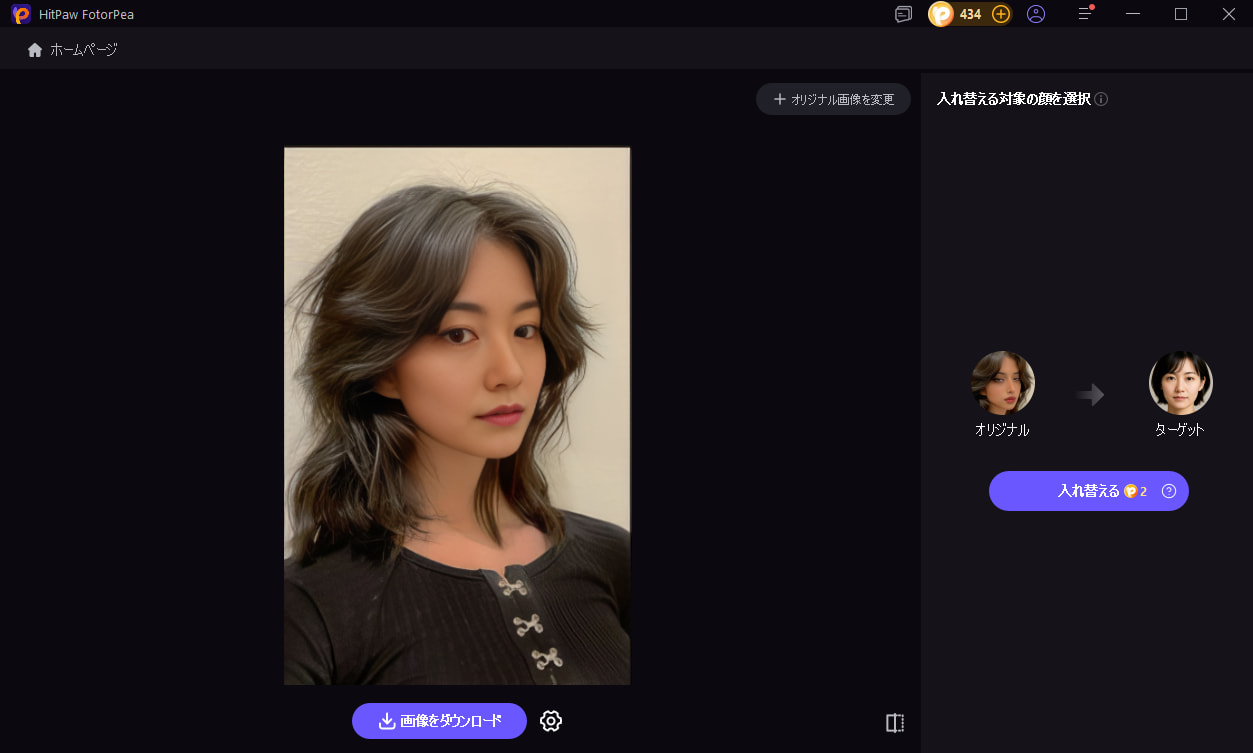Click 画像をダウンロード to download image
Screen dimensions: 1253x753
click(439, 721)
